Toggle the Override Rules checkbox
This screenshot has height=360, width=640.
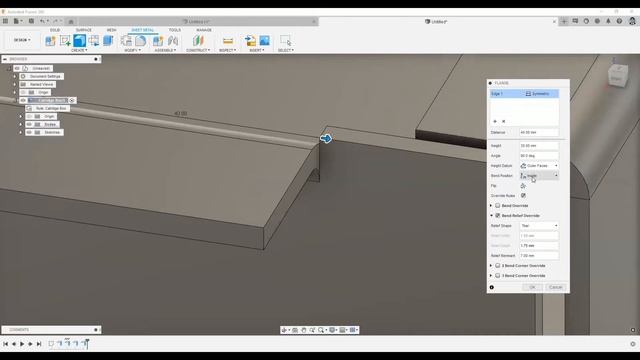tap(523, 196)
